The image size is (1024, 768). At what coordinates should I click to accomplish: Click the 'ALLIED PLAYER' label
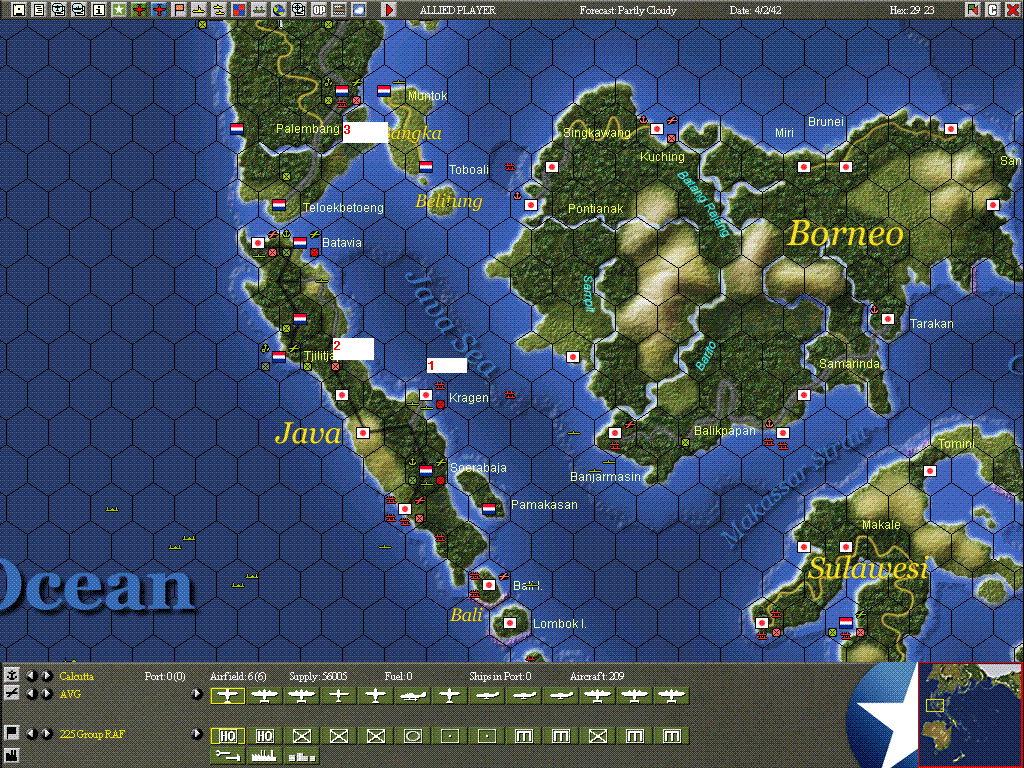(458, 10)
